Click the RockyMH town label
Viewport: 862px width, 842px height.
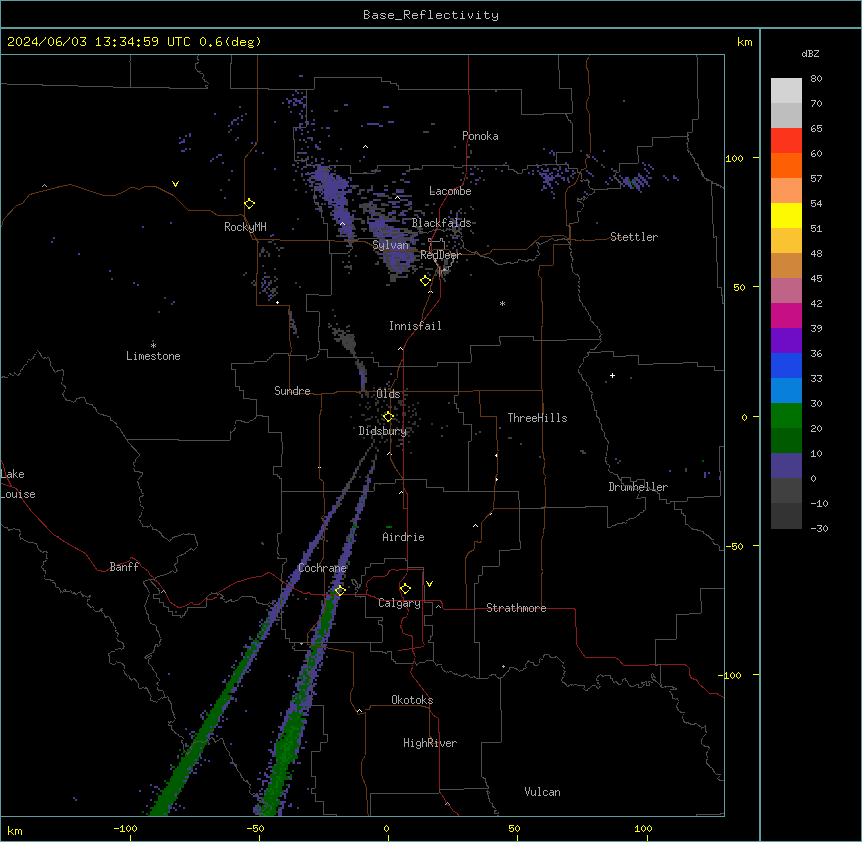(245, 227)
